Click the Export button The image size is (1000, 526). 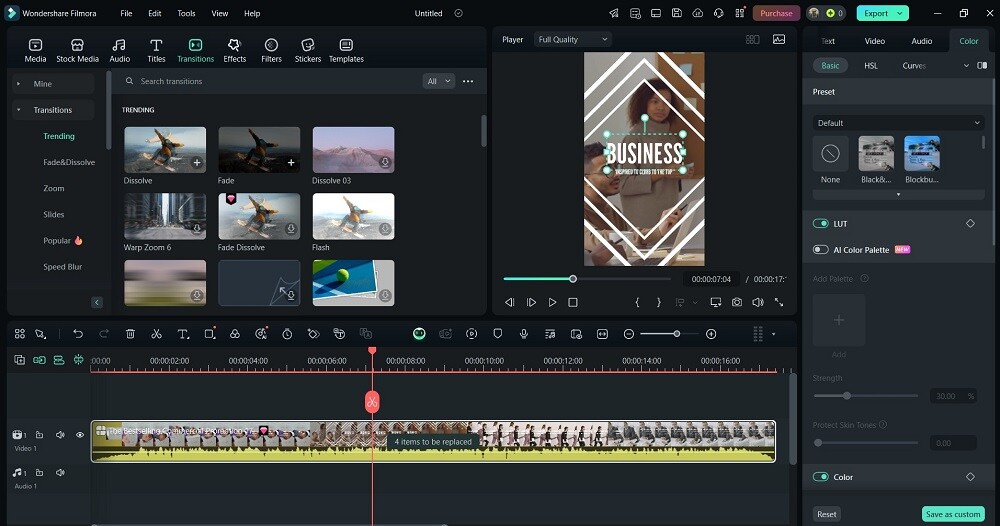click(876, 13)
